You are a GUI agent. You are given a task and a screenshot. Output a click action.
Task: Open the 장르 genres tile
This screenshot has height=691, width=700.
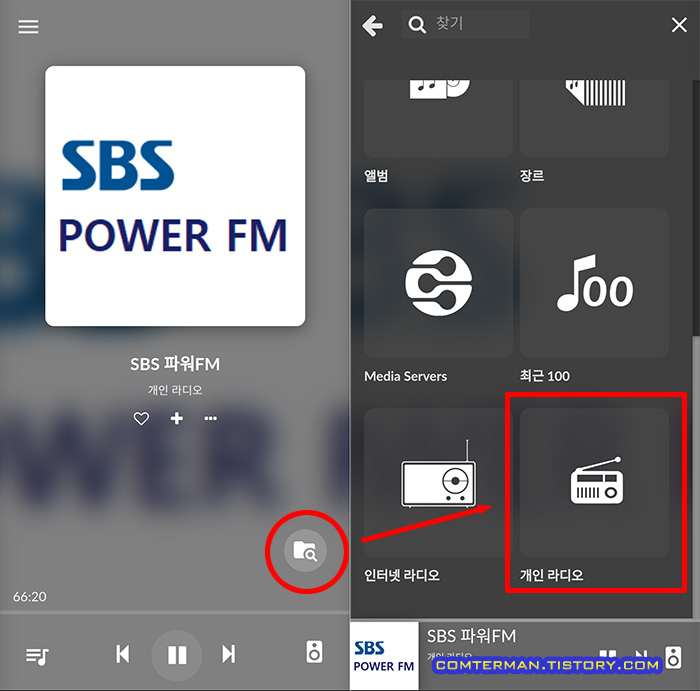coord(594,119)
